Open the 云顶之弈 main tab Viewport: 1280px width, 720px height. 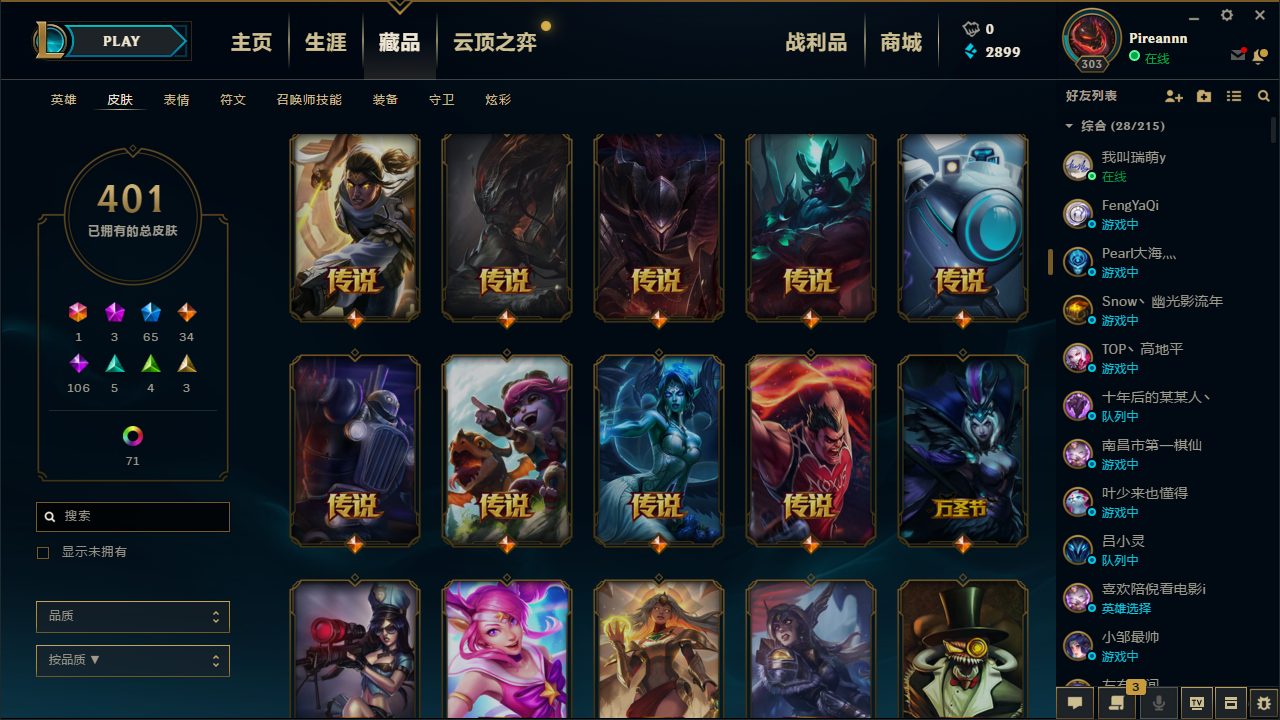(x=495, y=42)
